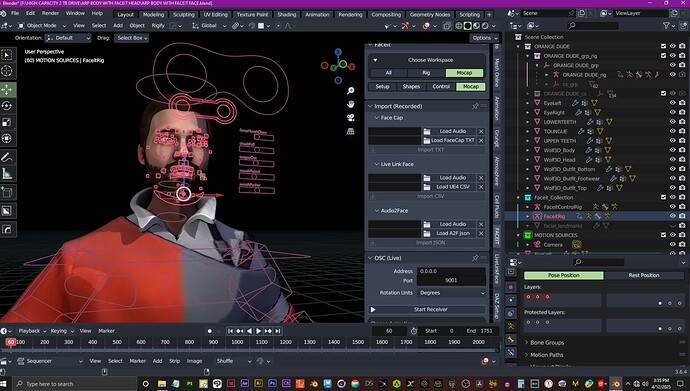
Task: Open File Explorer from taskbar
Action: point(162,384)
